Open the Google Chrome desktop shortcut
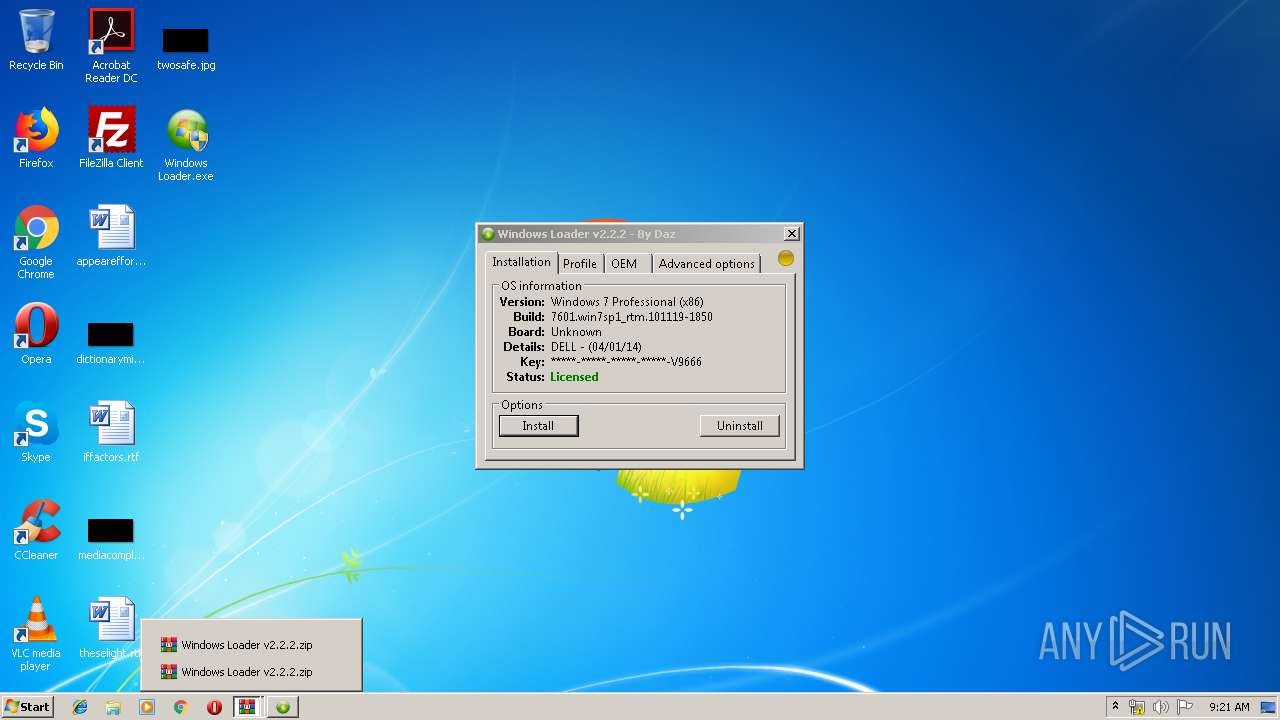 [36, 242]
